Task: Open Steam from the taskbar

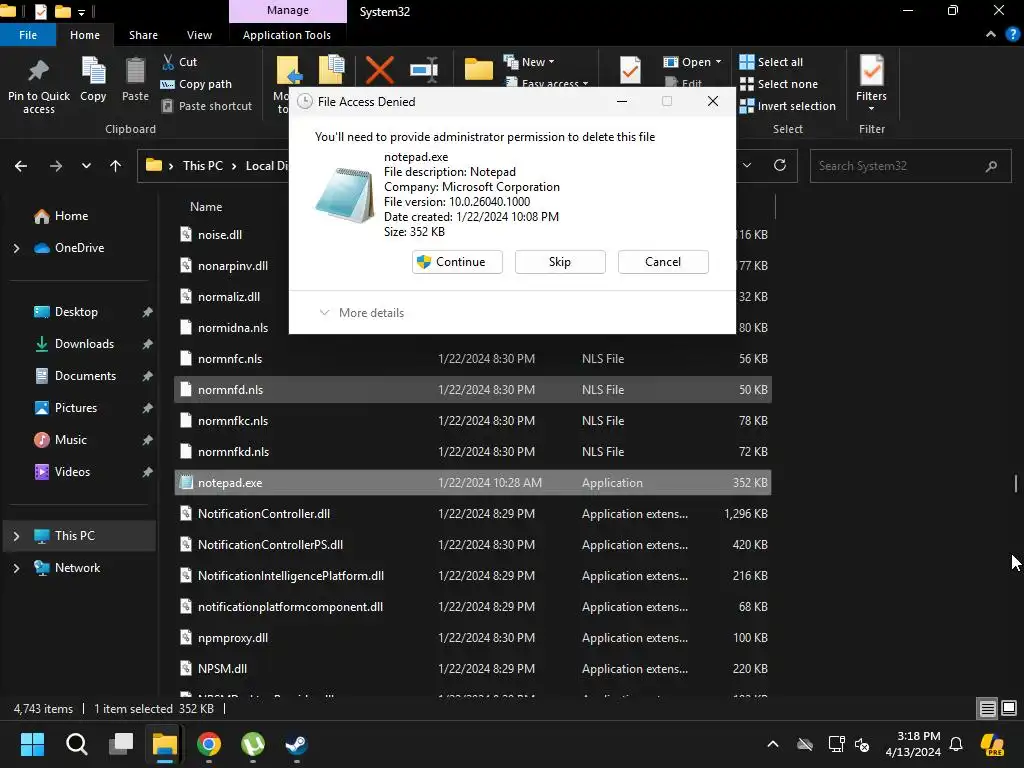Action: point(296,744)
